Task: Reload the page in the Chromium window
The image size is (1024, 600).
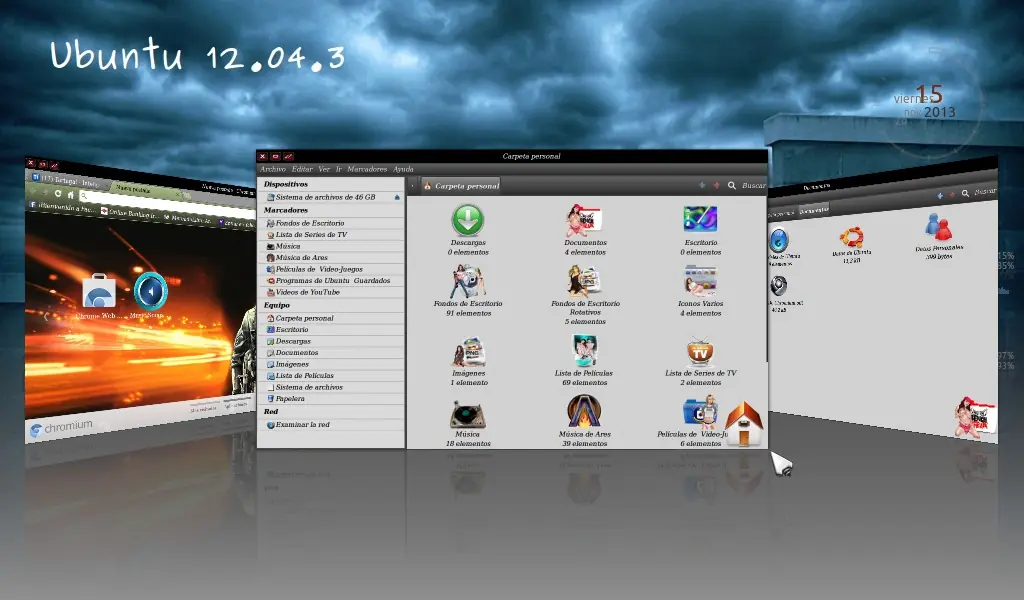Action: pos(58,193)
